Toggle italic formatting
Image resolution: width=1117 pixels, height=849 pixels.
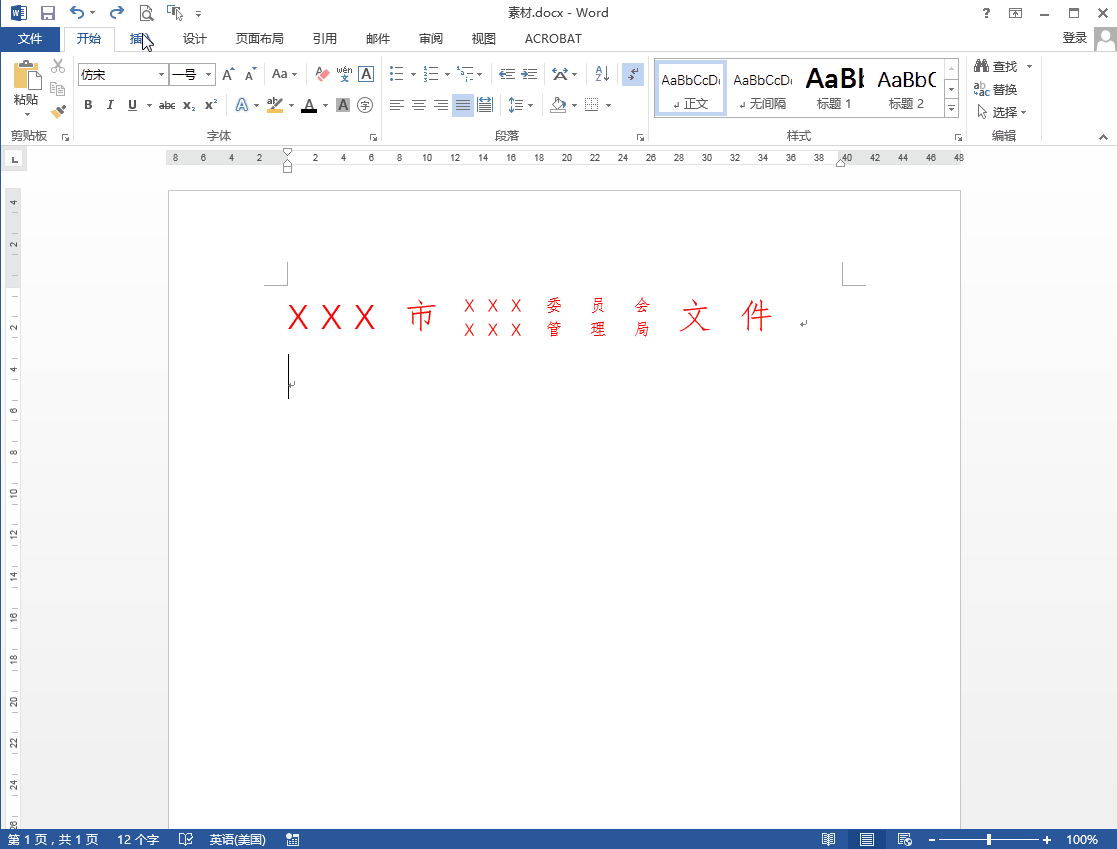(110, 105)
